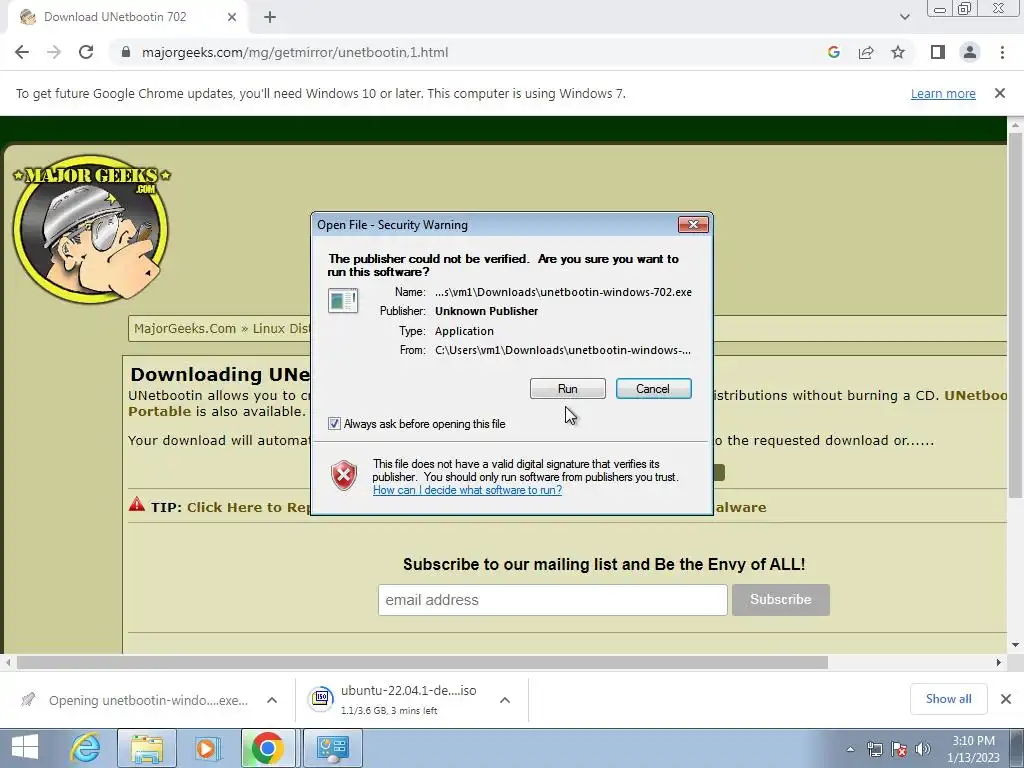Open the Learn more link
The image size is (1024, 768).
(943, 93)
